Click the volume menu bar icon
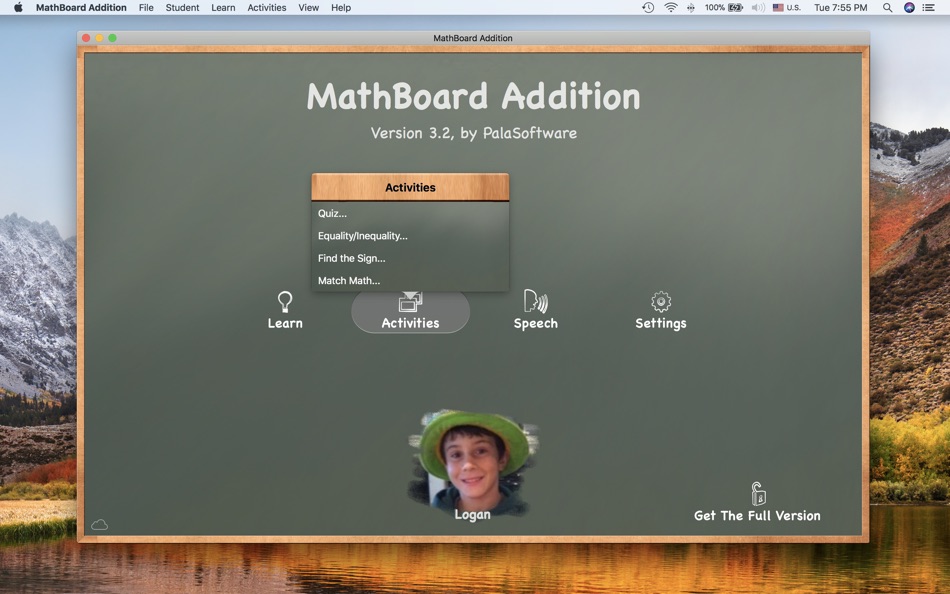This screenshot has width=950, height=594. pos(758,8)
